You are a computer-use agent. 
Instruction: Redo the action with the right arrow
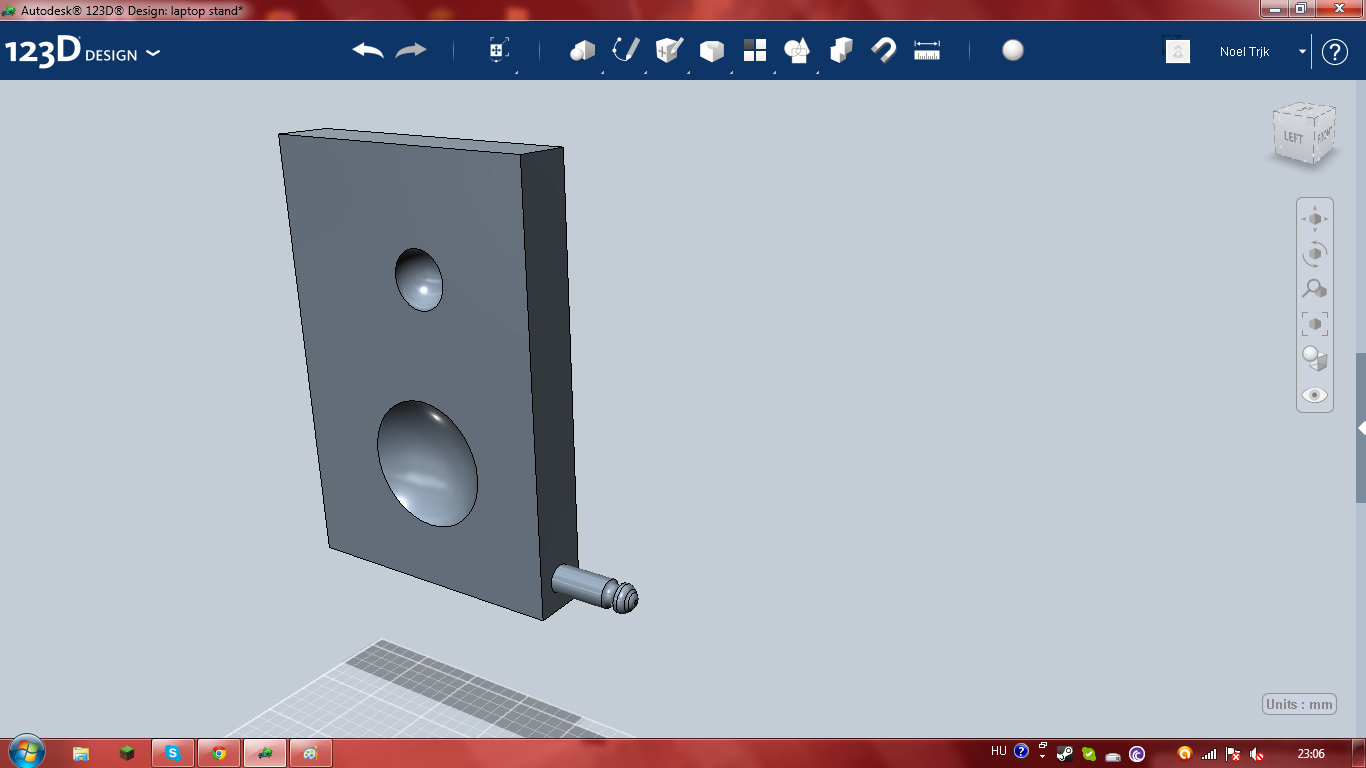411,51
